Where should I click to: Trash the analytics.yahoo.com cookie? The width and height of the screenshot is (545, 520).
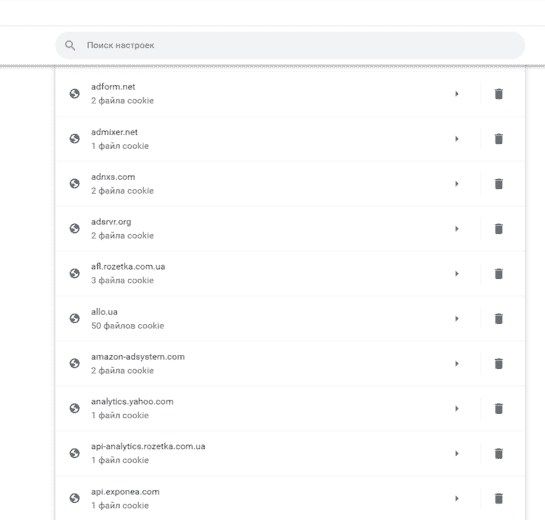click(498, 408)
